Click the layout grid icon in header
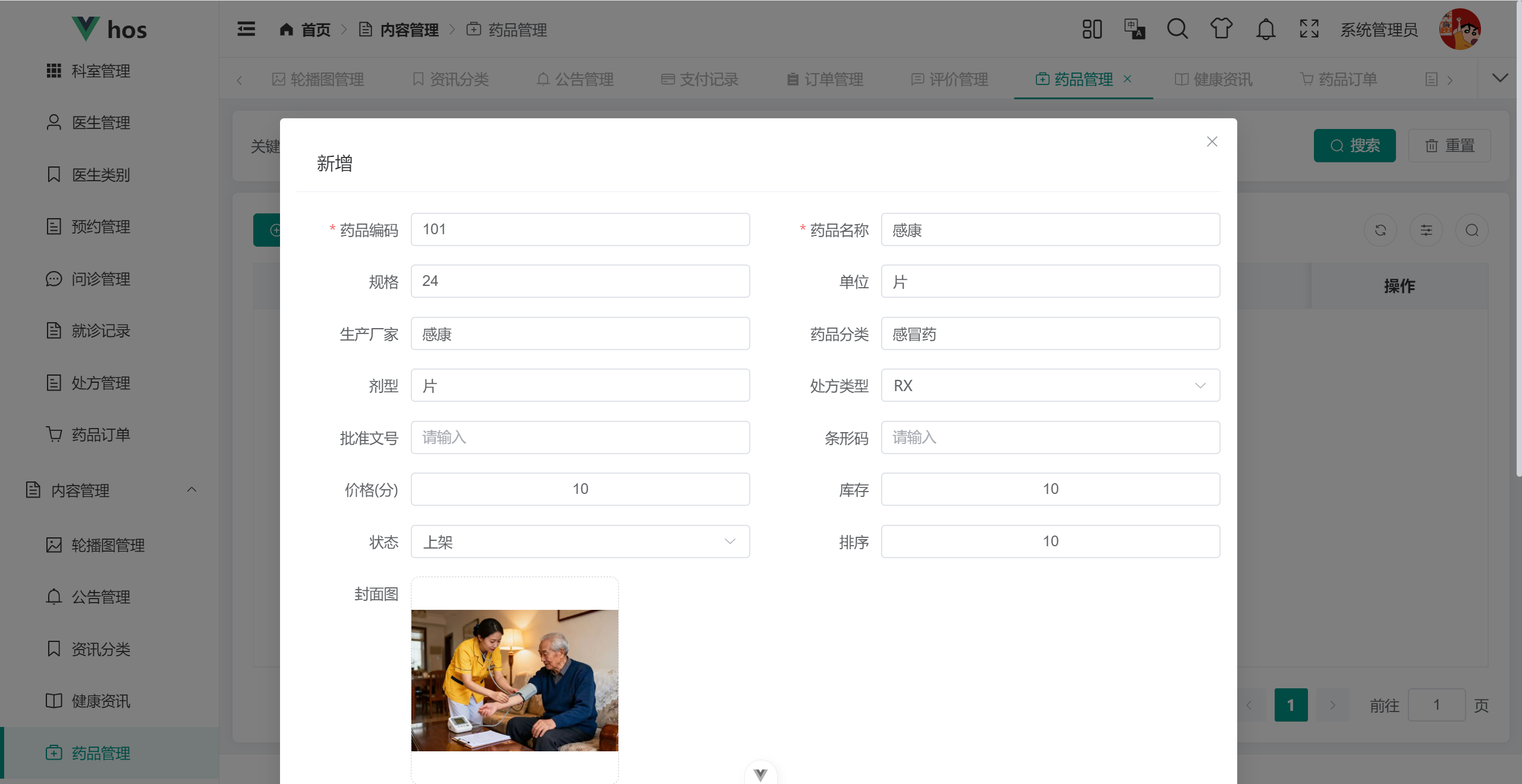The image size is (1522, 784). click(x=1092, y=29)
